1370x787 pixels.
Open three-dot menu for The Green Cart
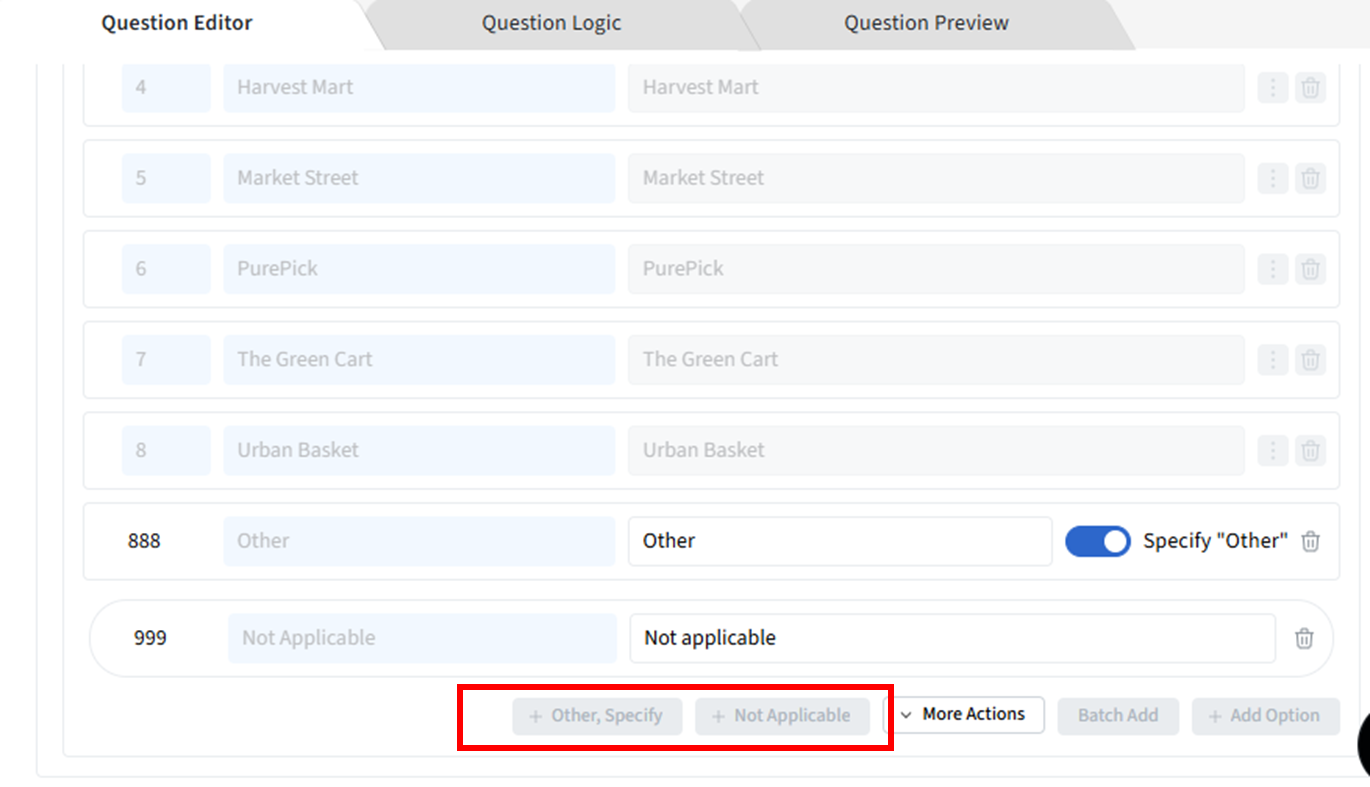(1272, 360)
